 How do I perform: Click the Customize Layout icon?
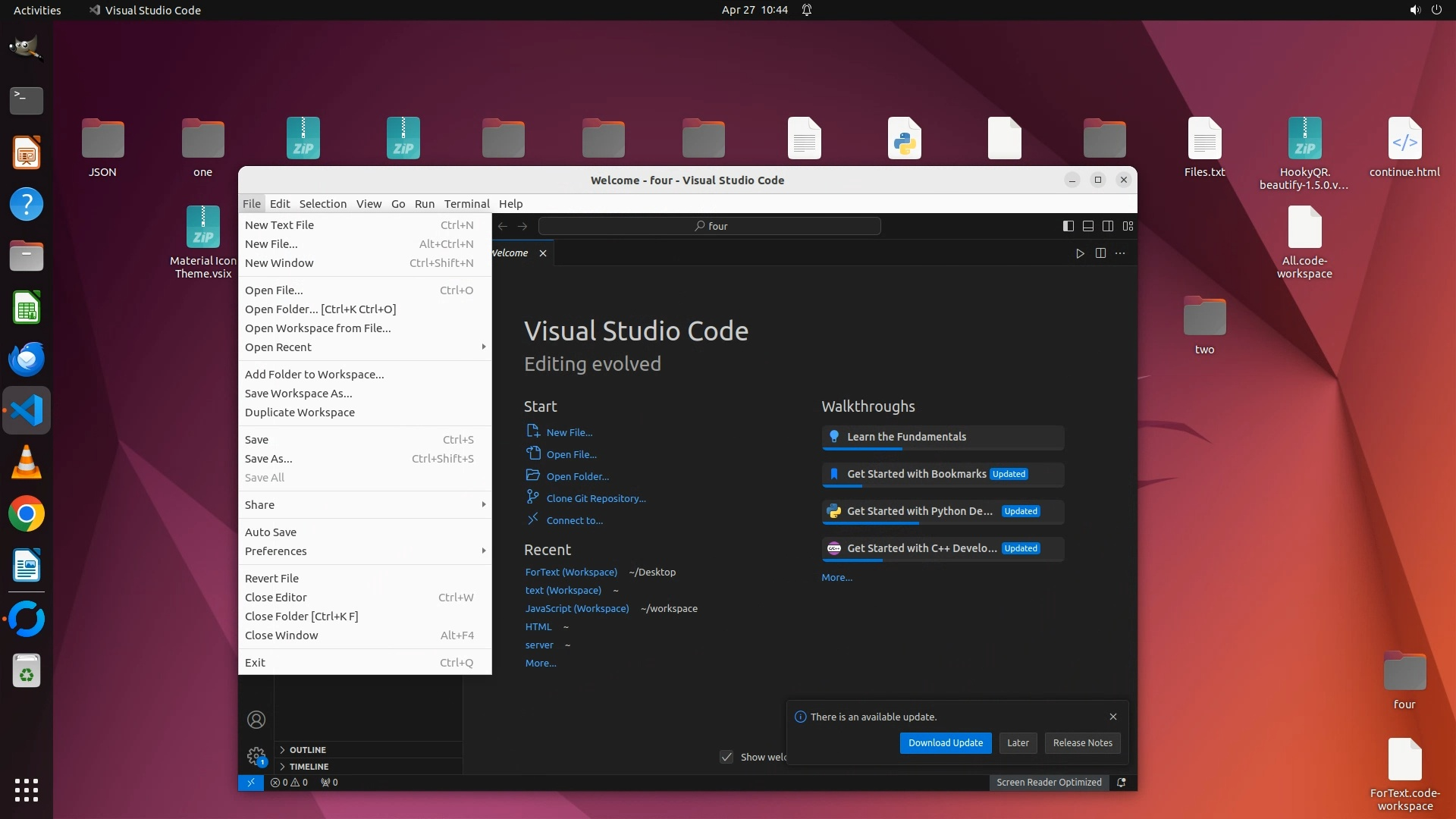pyautogui.click(x=1128, y=226)
